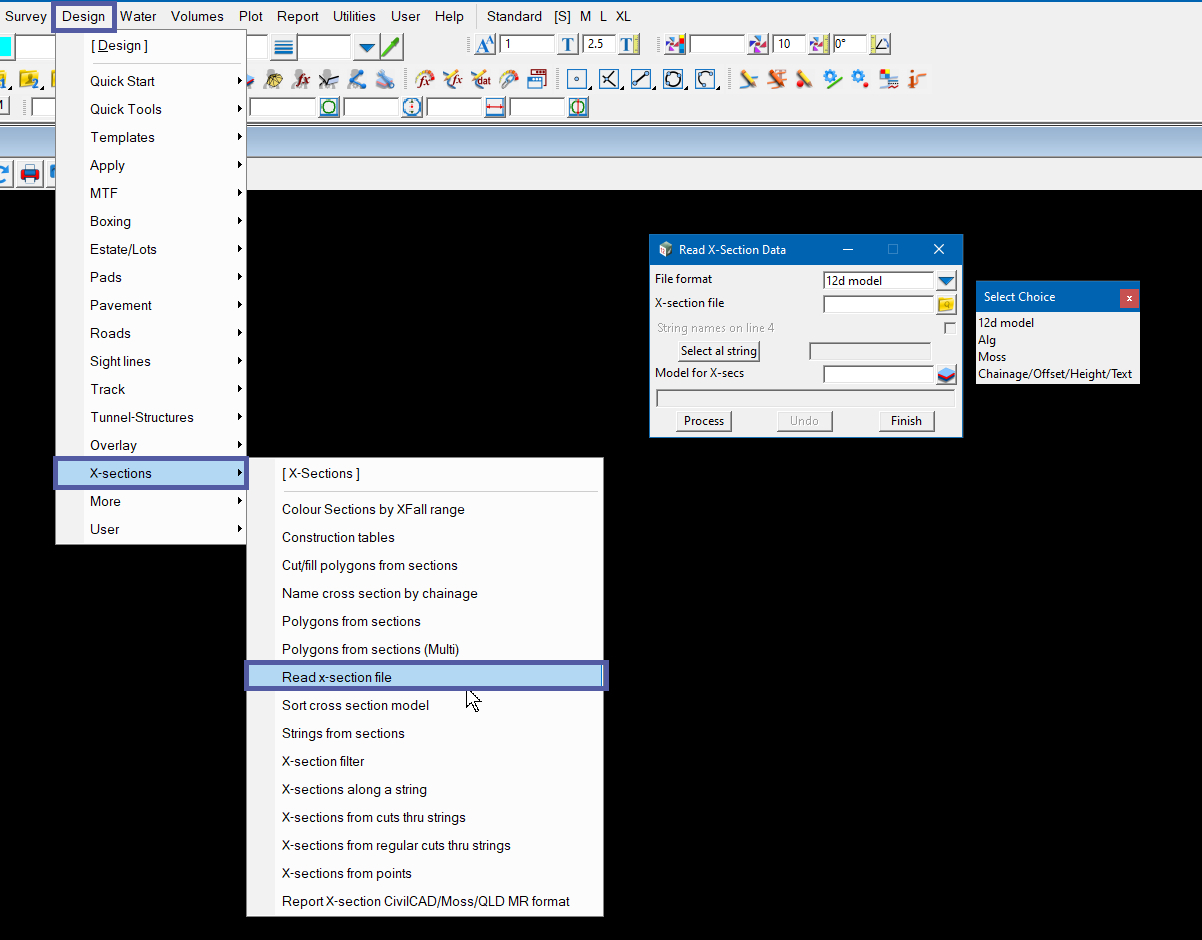Click the AA text style icon
The height and width of the screenshot is (940, 1202).
pyautogui.click(x=485, y=44)
